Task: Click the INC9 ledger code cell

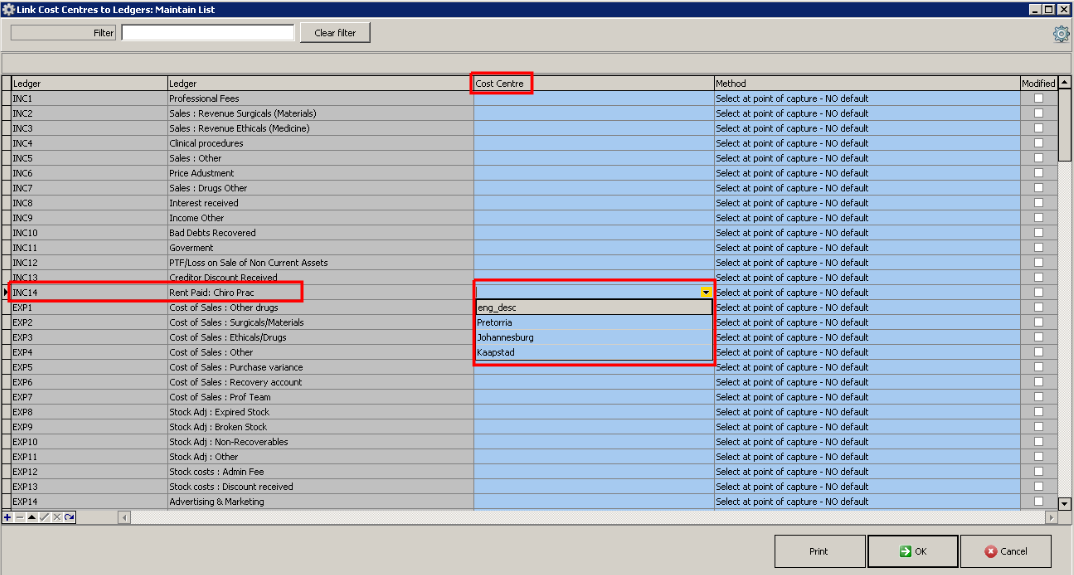Action: pos(89,218)
